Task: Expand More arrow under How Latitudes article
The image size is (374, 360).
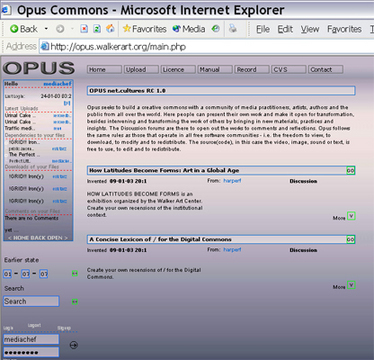Action: [x=351, y=216]
